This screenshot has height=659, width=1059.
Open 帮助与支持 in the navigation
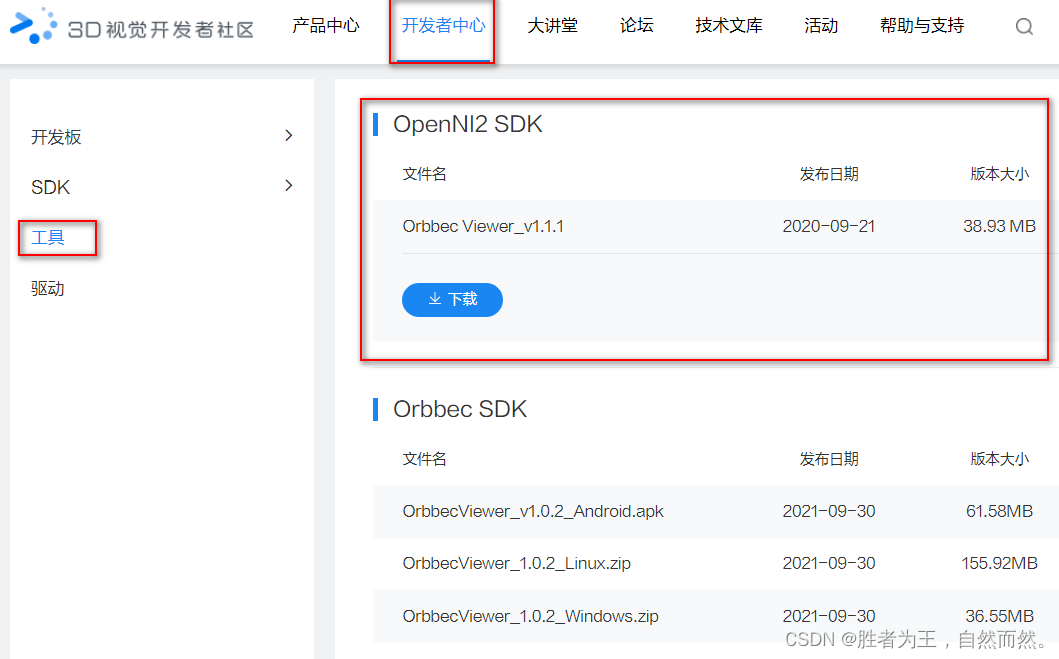click(922, 26)
